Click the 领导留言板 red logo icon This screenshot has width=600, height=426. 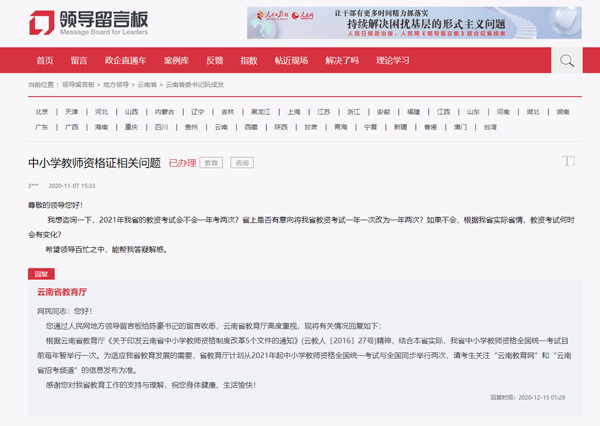[x=42, y=22]
